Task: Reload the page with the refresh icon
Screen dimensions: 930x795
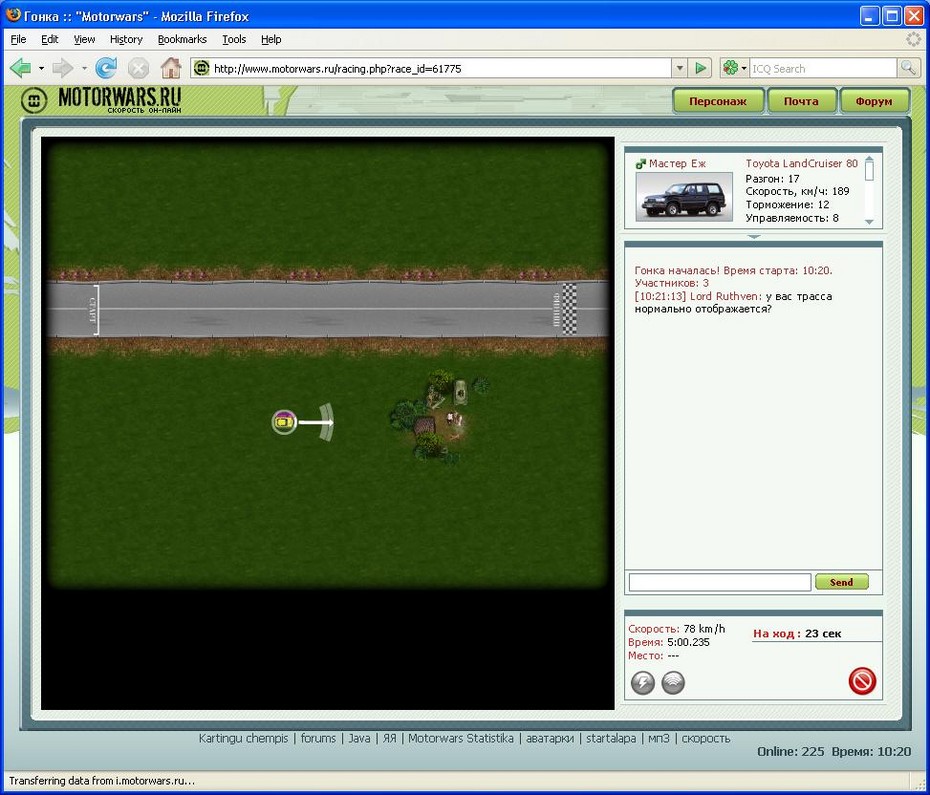Action: 106,68
